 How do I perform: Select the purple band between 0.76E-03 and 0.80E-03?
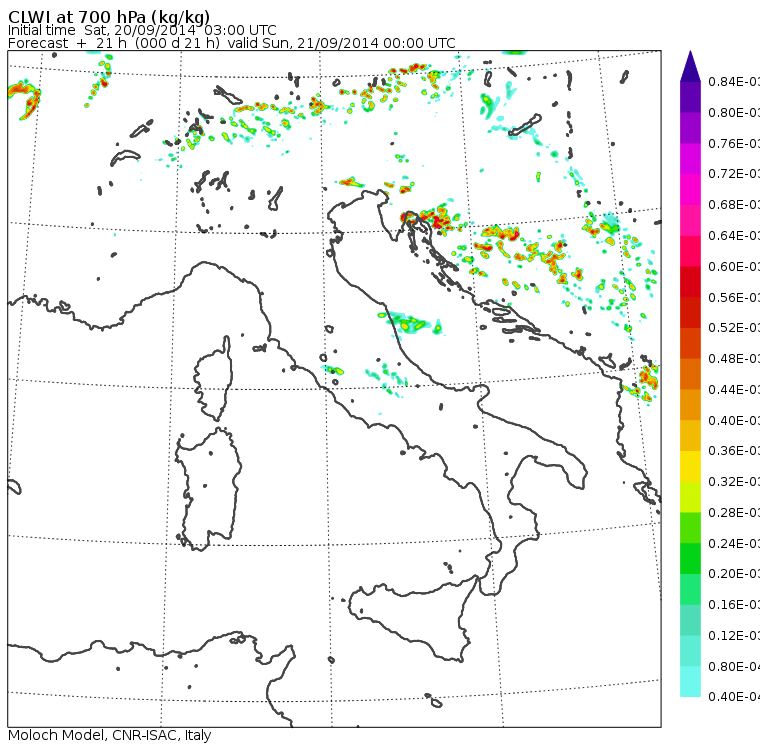point(690,128)
